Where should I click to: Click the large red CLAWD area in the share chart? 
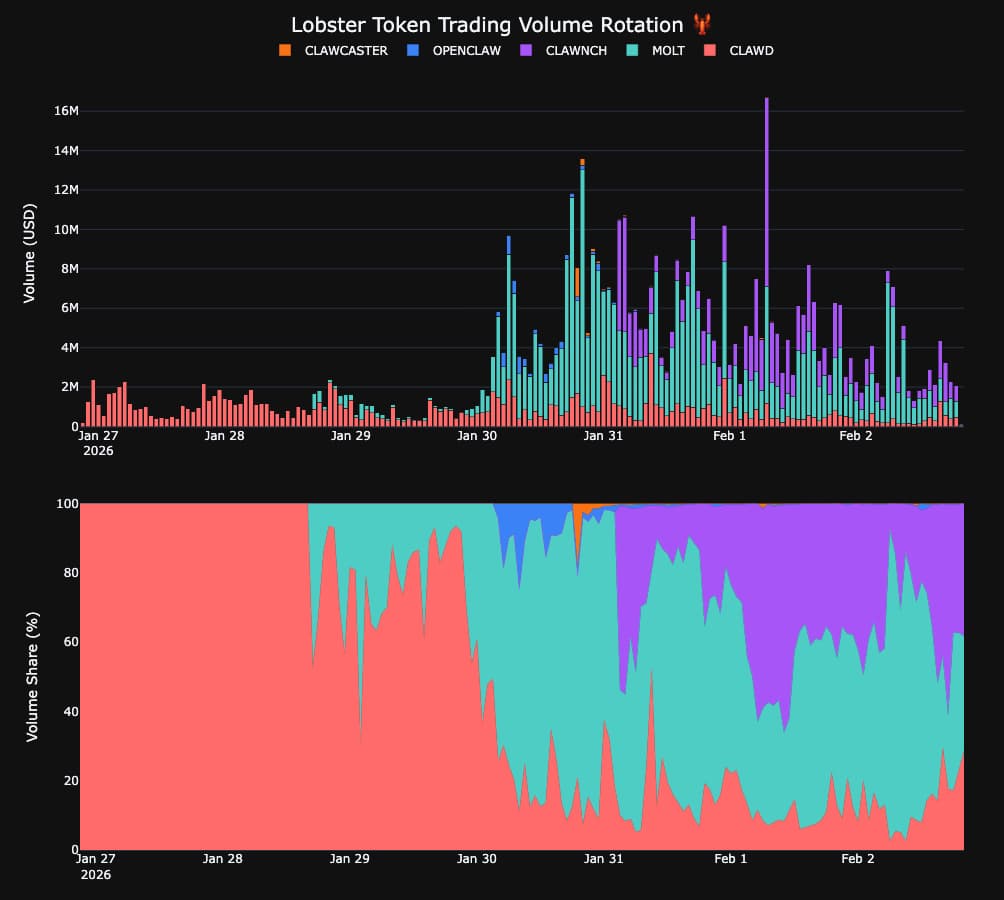pyautogui.click(x=190, y=680)
